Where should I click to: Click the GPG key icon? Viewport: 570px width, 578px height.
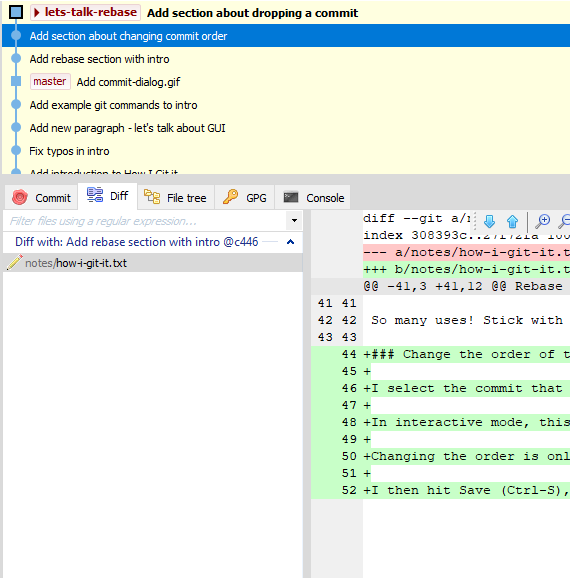point(230,196)
